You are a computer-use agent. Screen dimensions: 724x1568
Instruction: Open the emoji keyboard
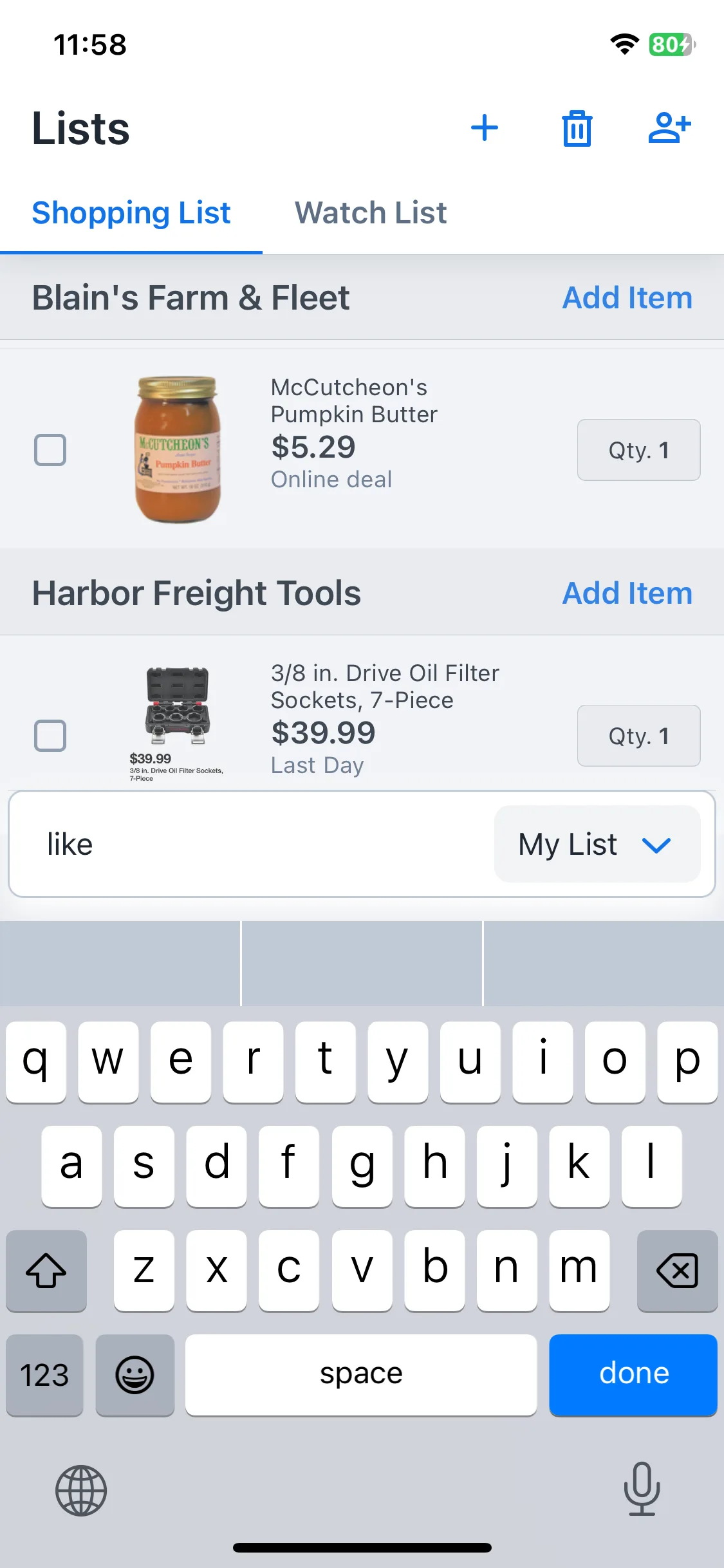click(135, 1375)
